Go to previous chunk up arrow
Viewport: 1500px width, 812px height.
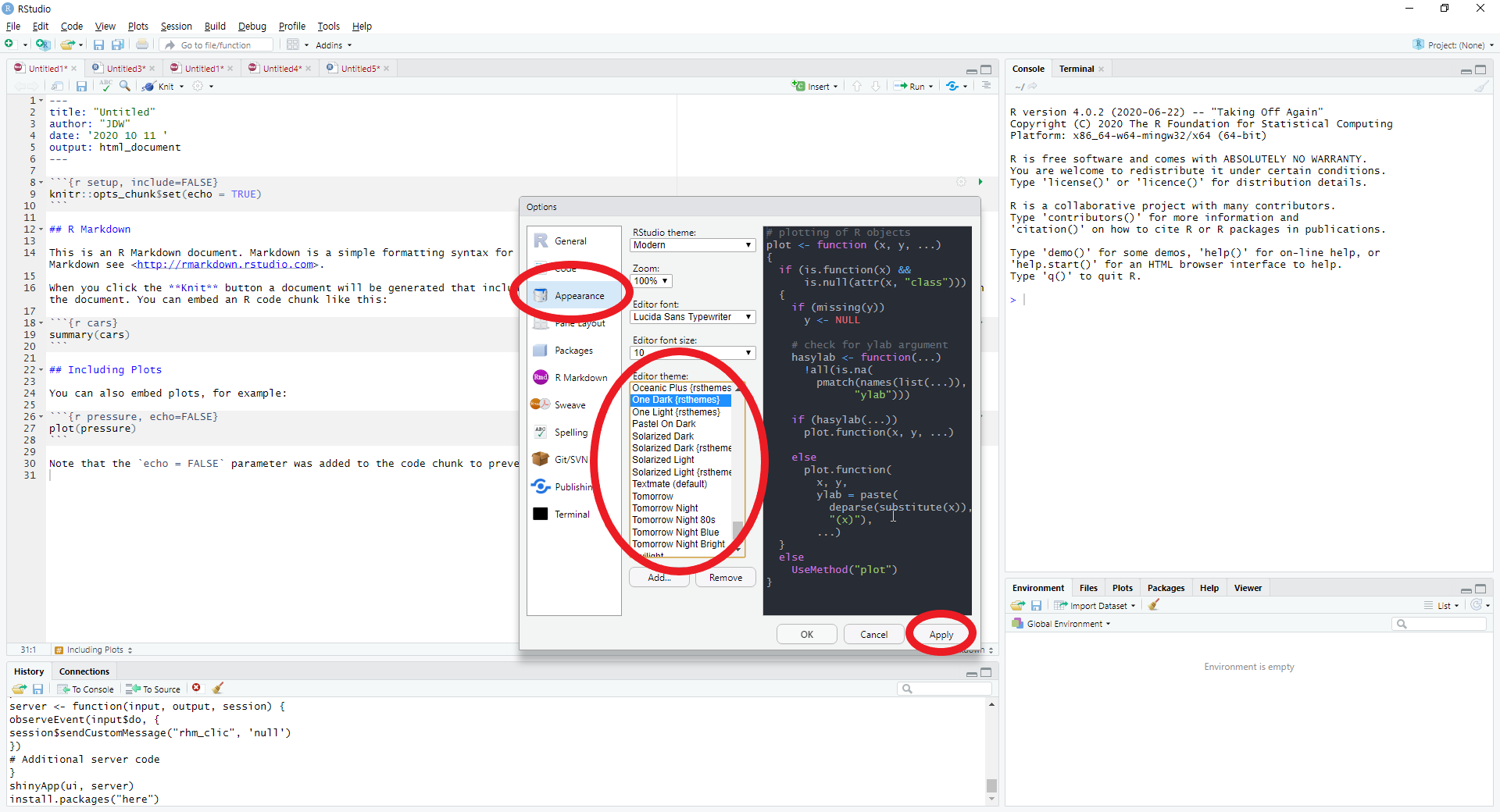click(857, 86)
